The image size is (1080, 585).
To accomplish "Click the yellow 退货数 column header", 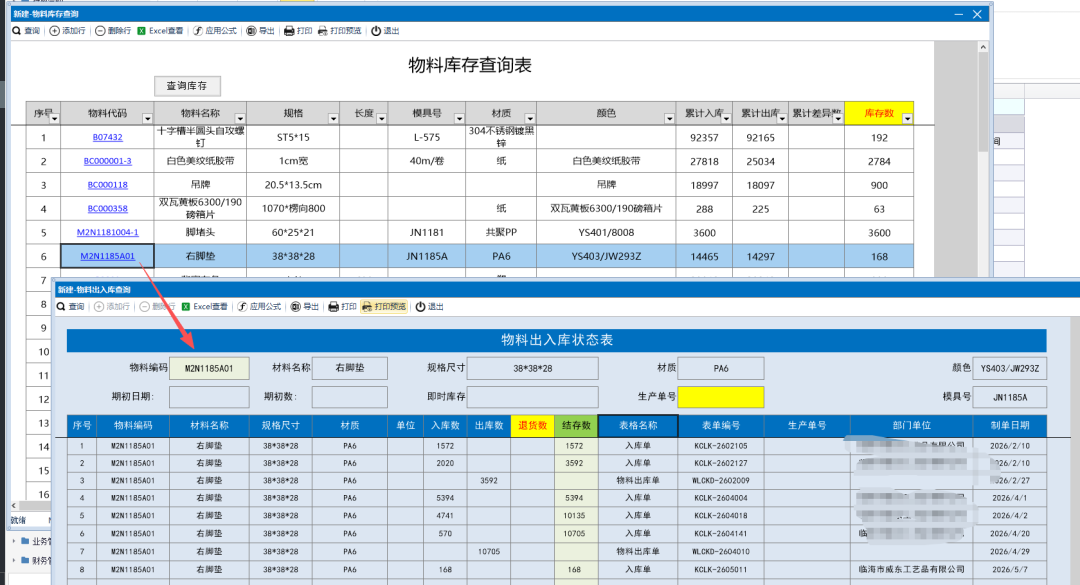I will point(532,426).
